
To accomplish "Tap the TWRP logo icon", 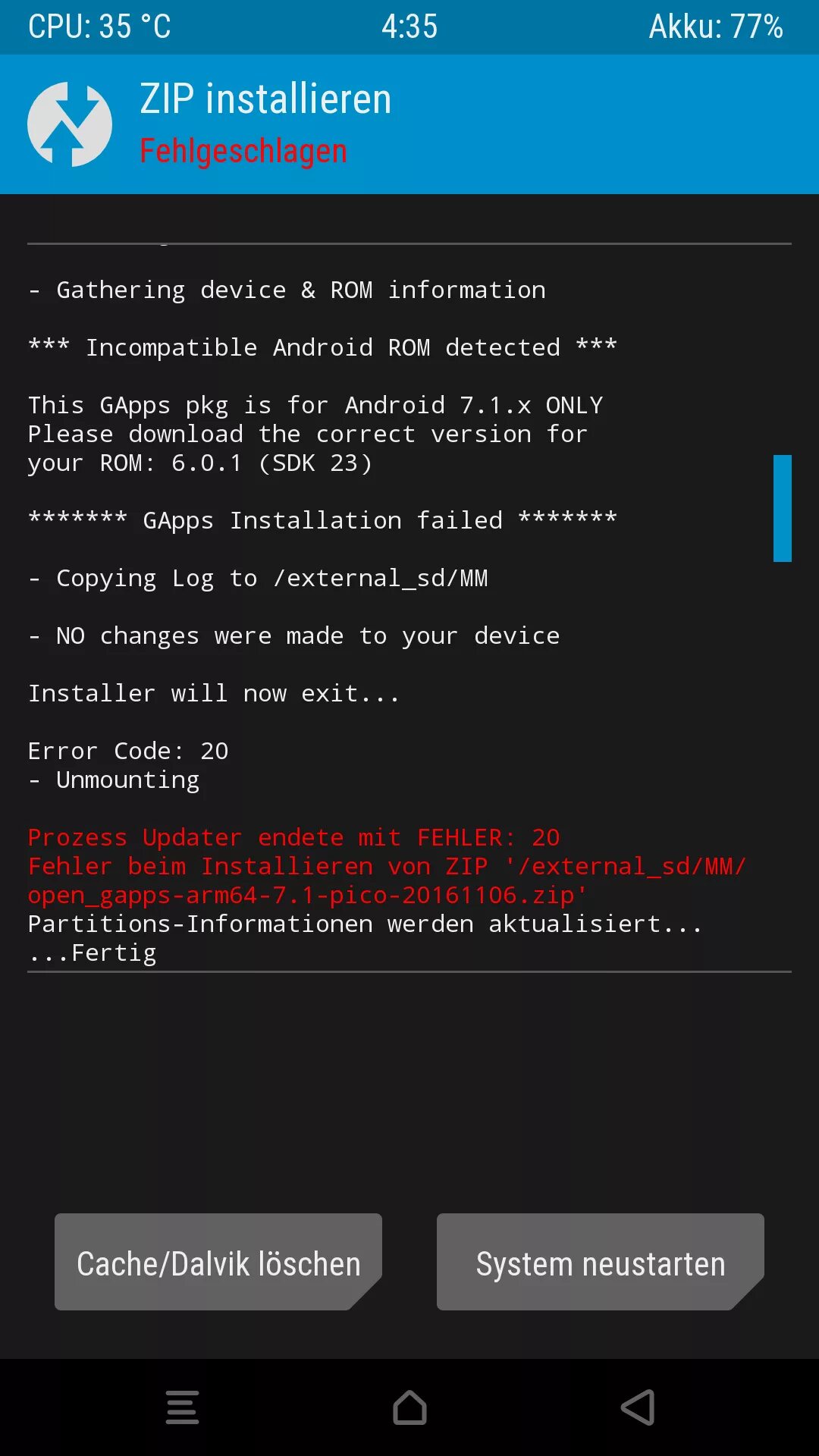I will pyautogui.click(x=70, y=124).
